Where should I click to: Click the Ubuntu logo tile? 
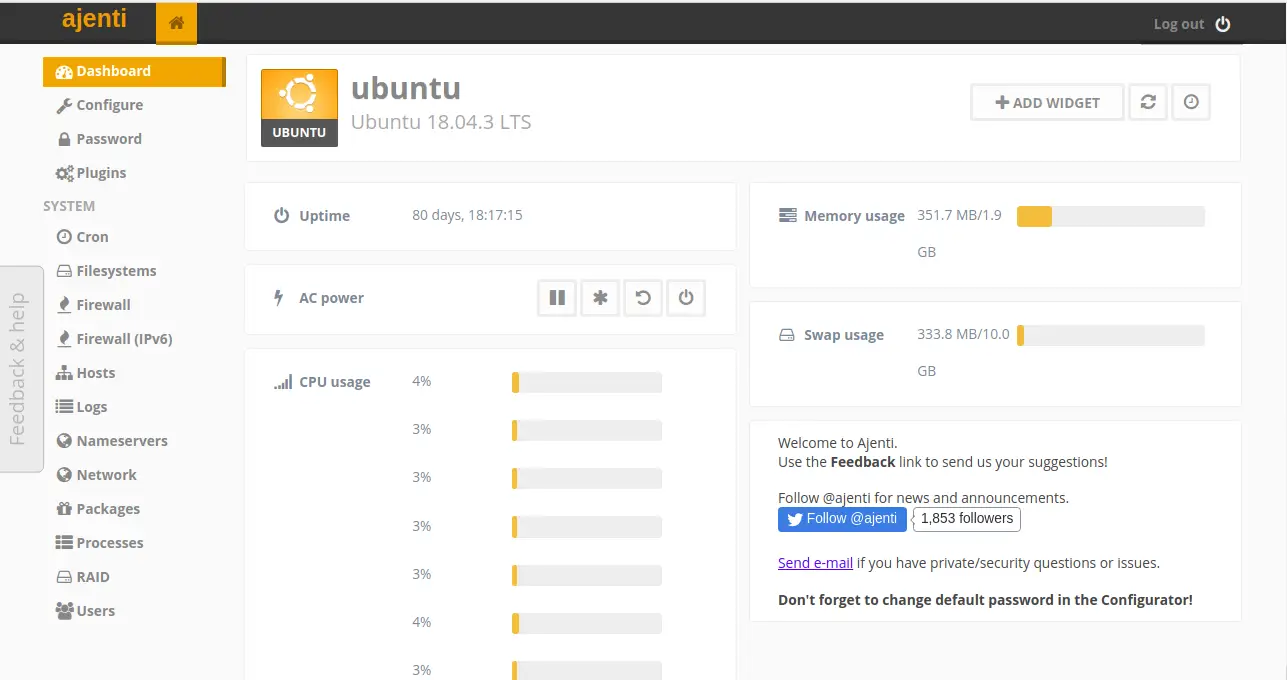299,108
